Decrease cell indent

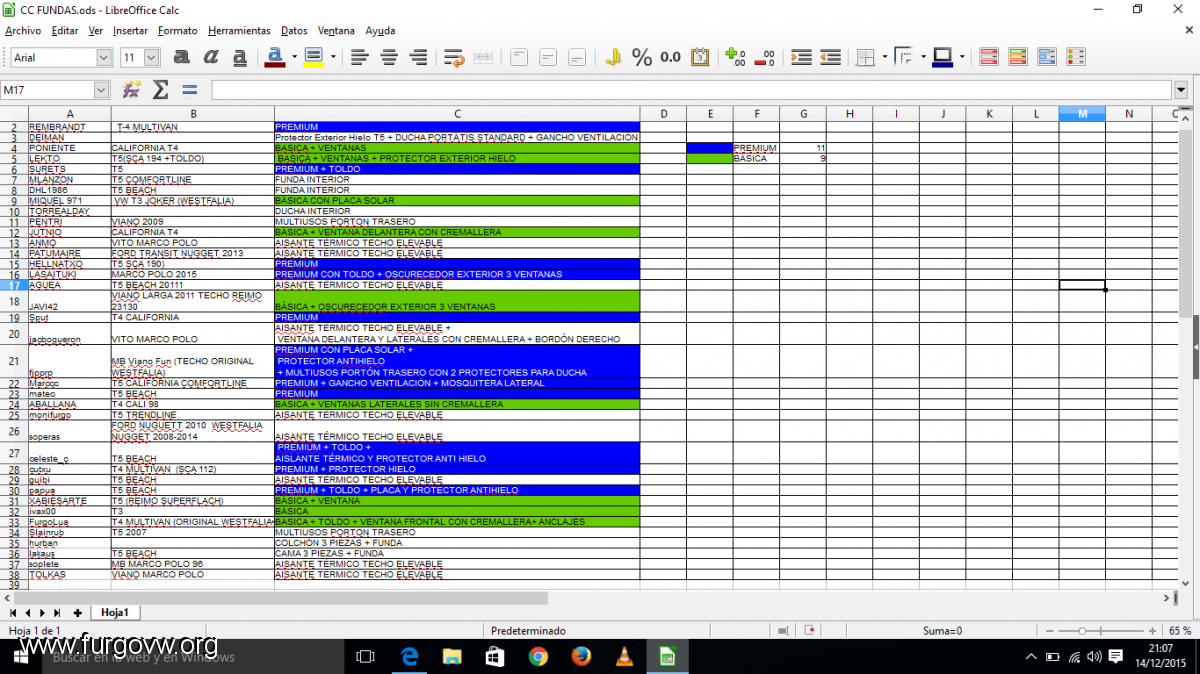tap(830, 57)
